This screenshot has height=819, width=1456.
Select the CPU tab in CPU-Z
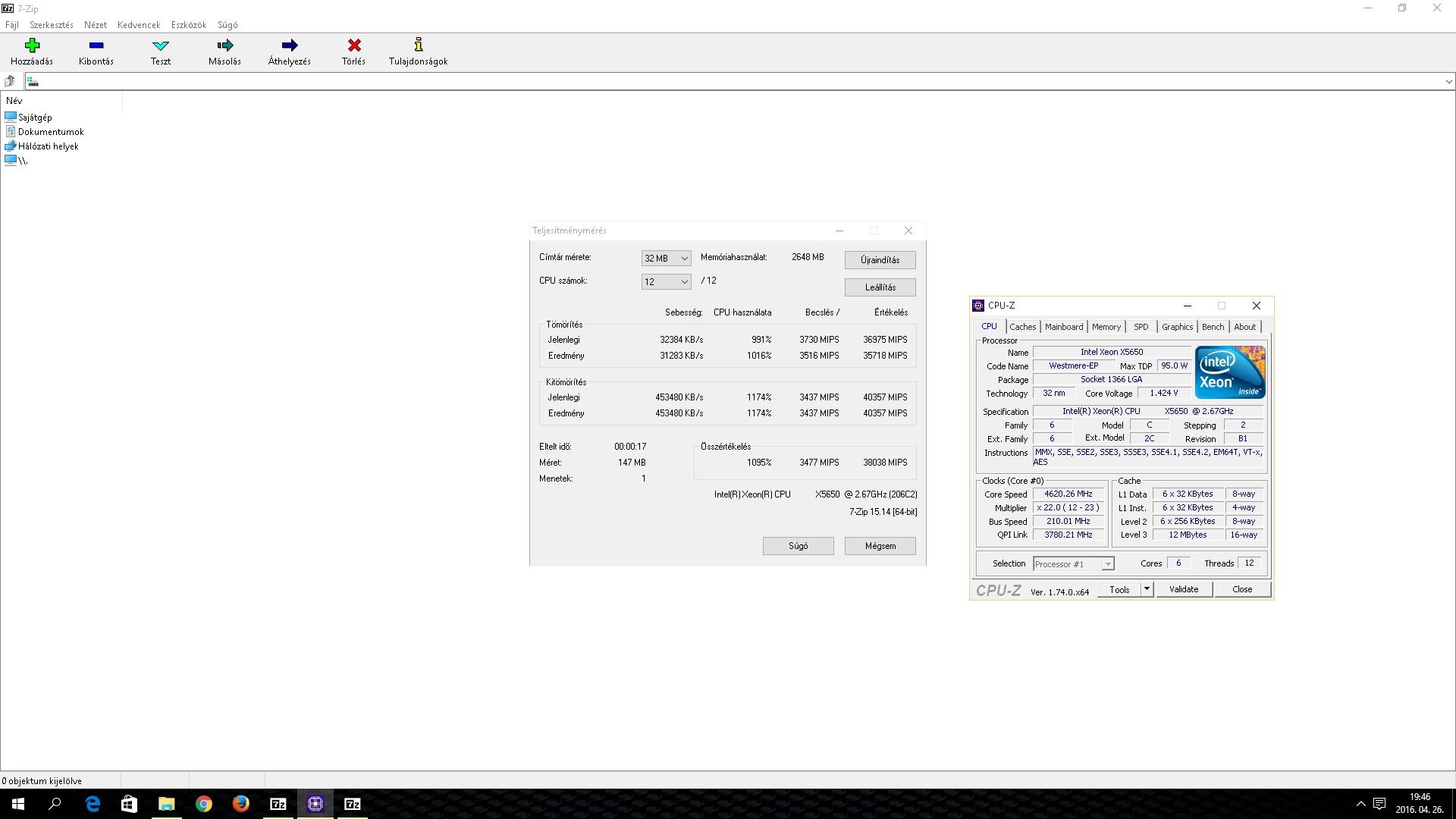[990, 326]
